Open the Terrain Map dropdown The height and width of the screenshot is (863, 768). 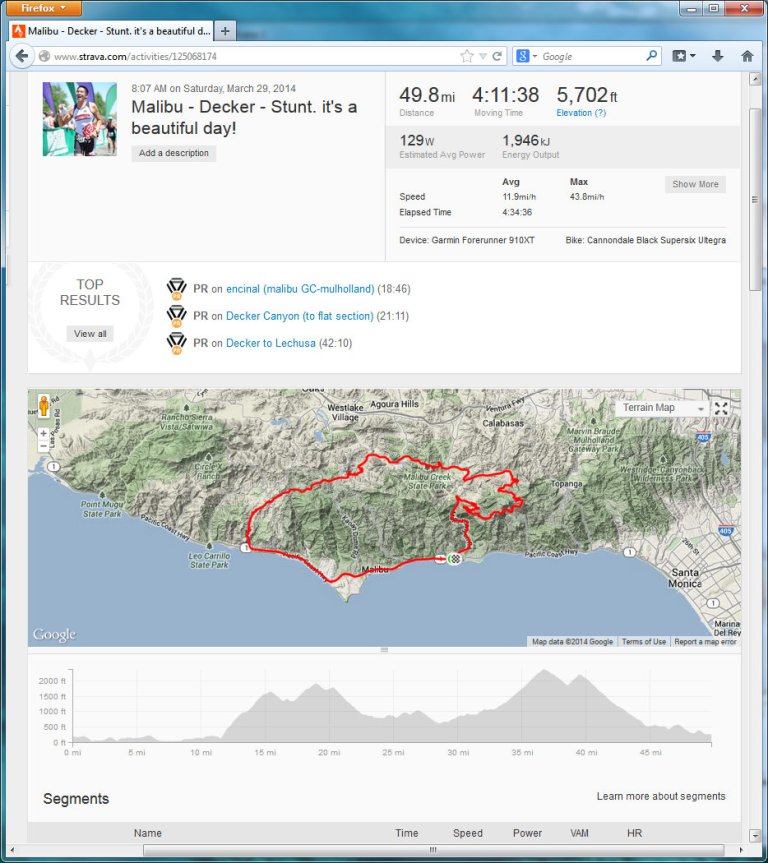pyautogui.click(x=662, y=408)
